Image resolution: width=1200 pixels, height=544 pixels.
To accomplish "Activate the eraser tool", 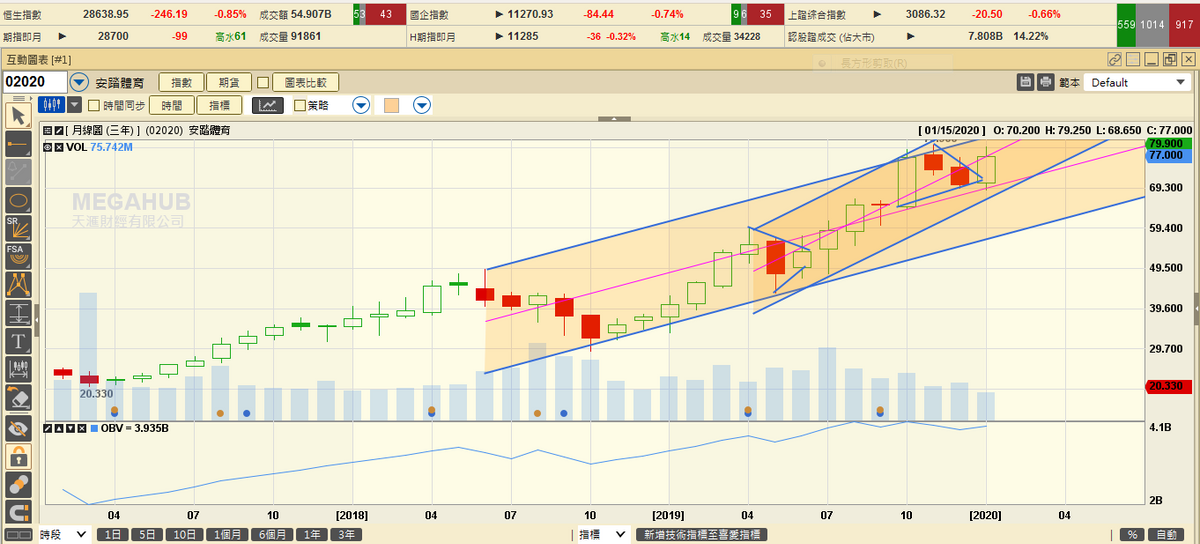I will pos(17,399).
